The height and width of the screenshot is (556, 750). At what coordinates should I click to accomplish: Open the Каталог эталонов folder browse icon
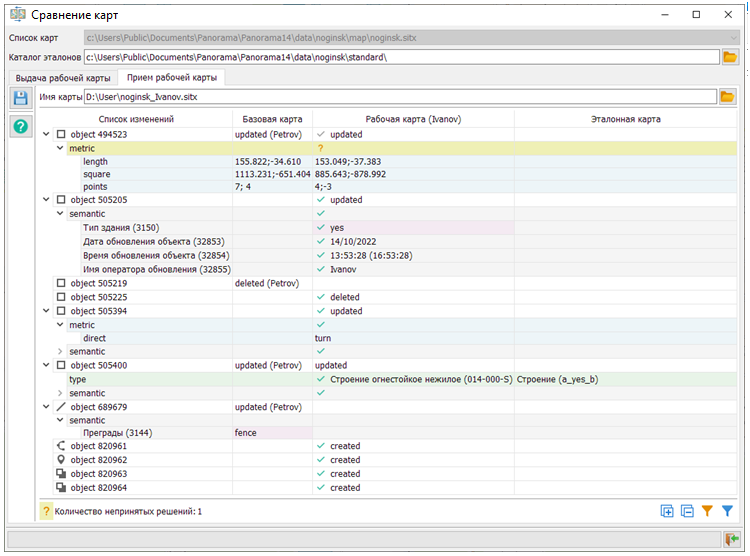[x=730, y=57]
